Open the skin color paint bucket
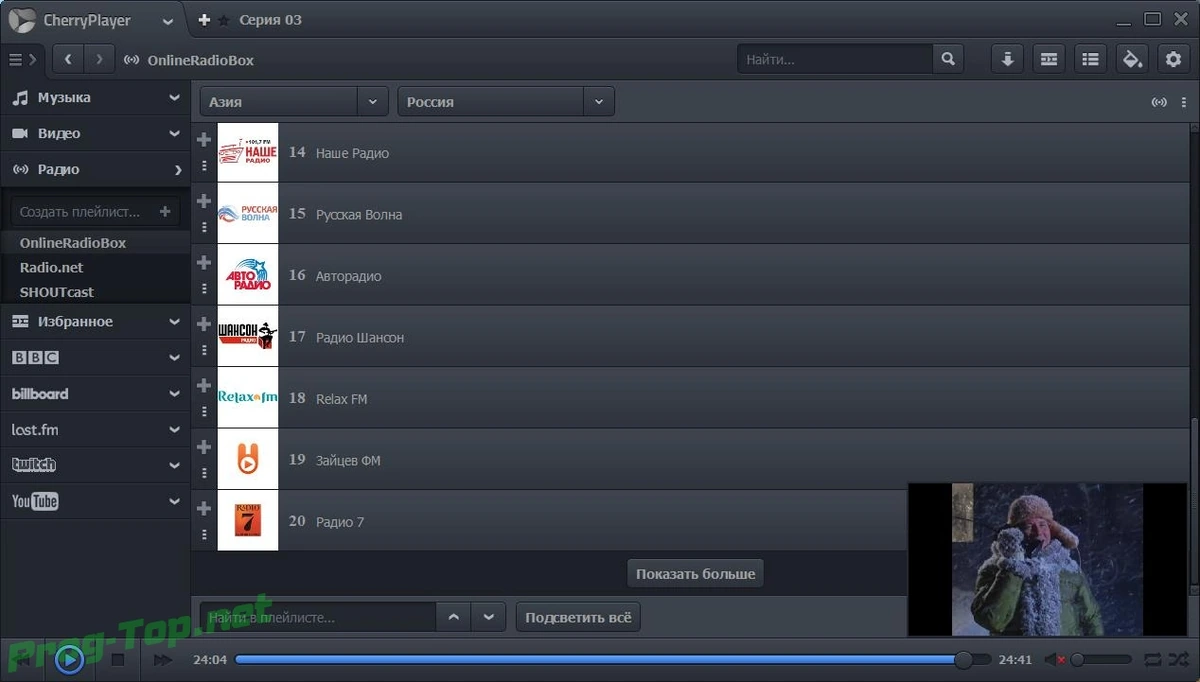The width and height of the screenshot is (1200, 682). click(1132, 60)
